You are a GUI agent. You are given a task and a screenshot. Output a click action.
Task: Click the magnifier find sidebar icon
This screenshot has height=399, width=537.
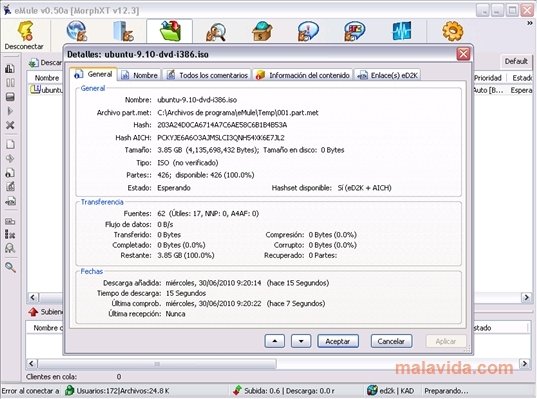10,267
